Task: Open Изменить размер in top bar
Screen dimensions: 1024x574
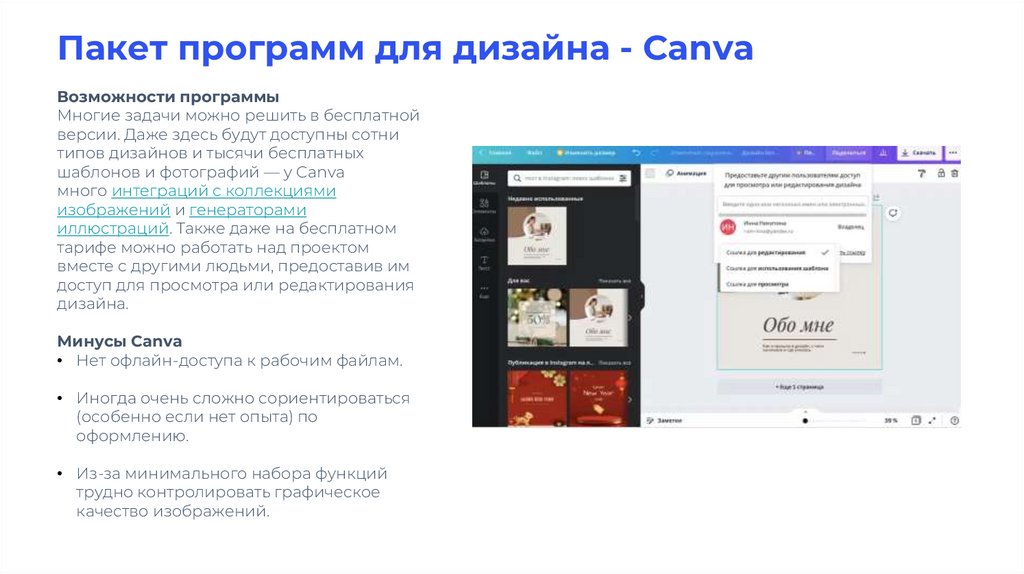Action: [586, 153]
